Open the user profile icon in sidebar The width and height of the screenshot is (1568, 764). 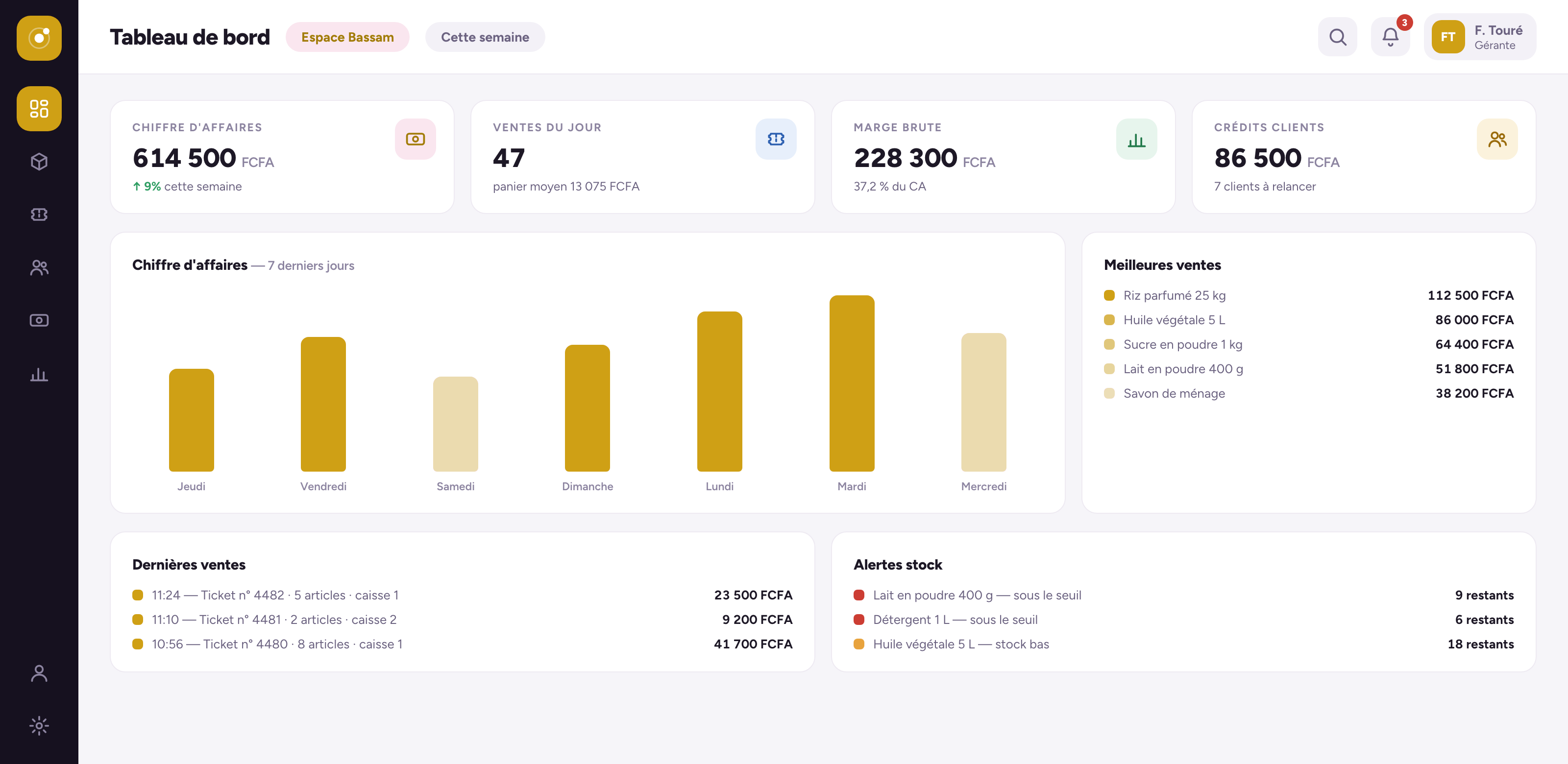pos(39,673)
